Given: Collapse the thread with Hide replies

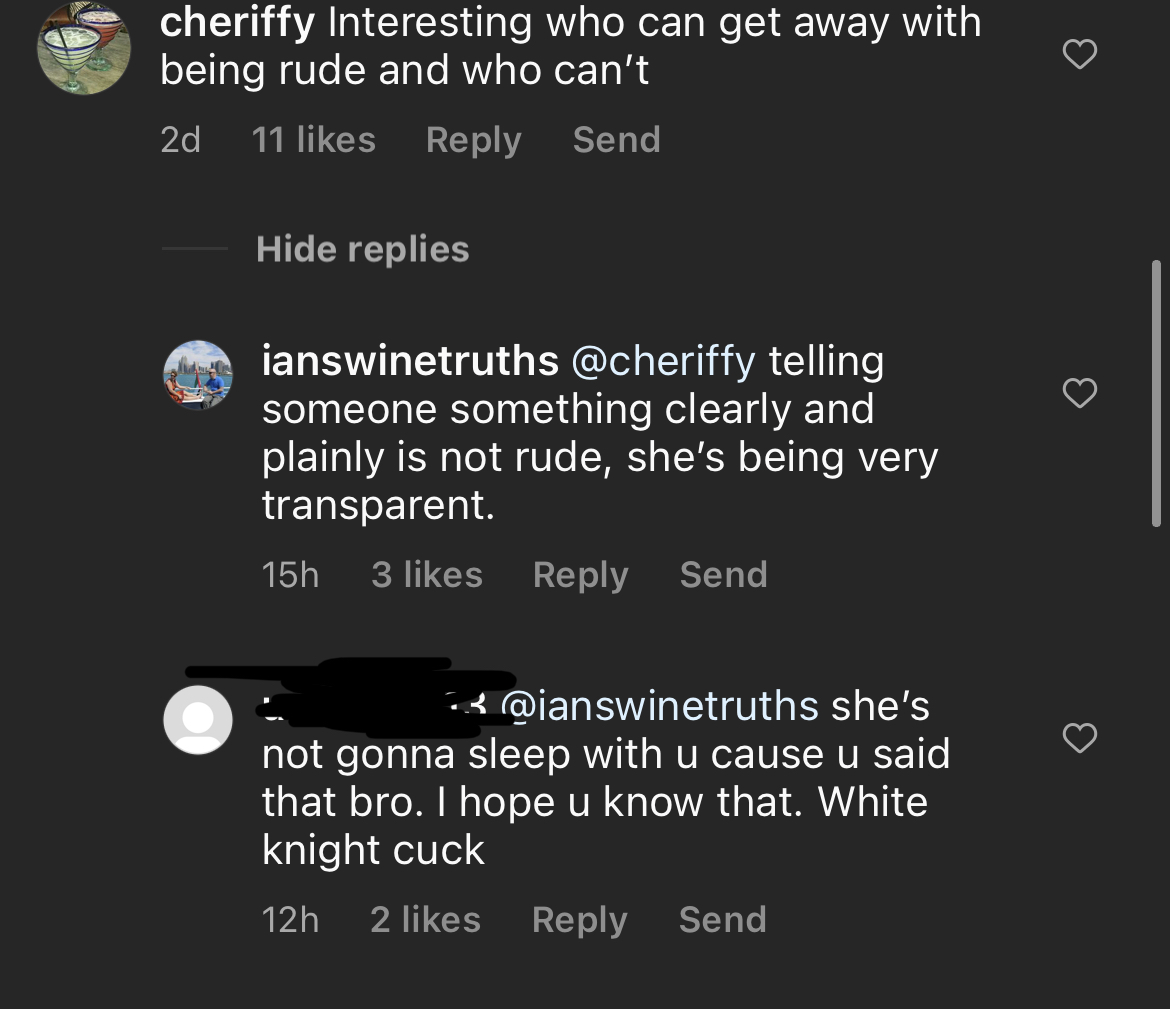Looking at the screenshot, I should click(x=363, y=249).
